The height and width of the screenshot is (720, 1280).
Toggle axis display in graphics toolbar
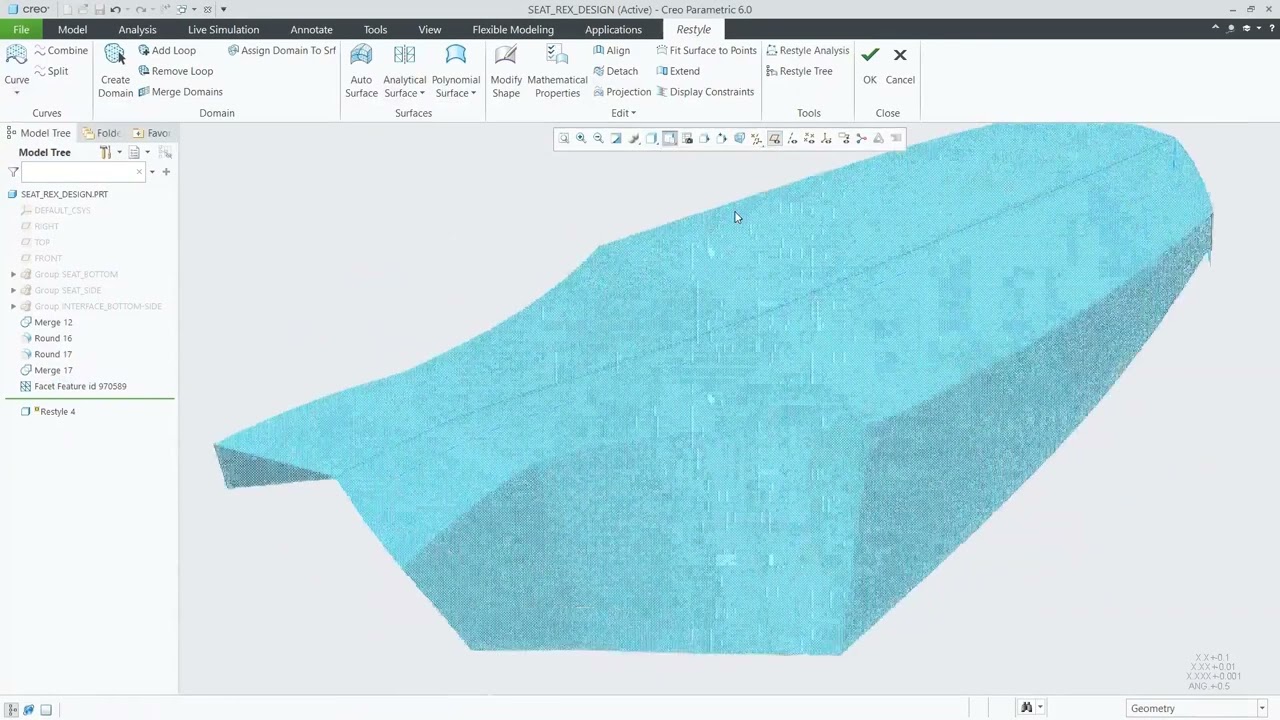point(792,139)
